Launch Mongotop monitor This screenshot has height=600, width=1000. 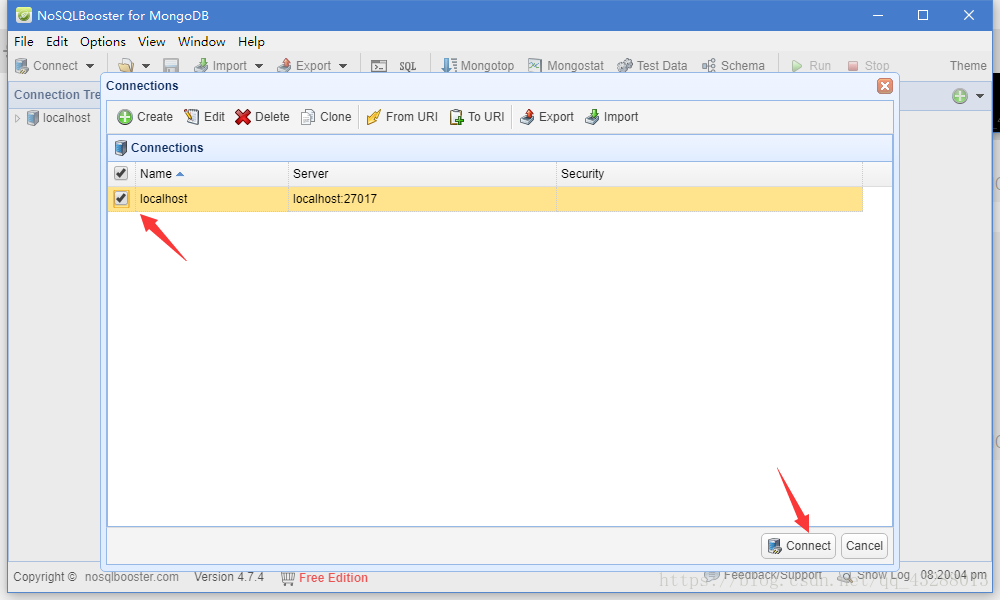pos(478,66)
